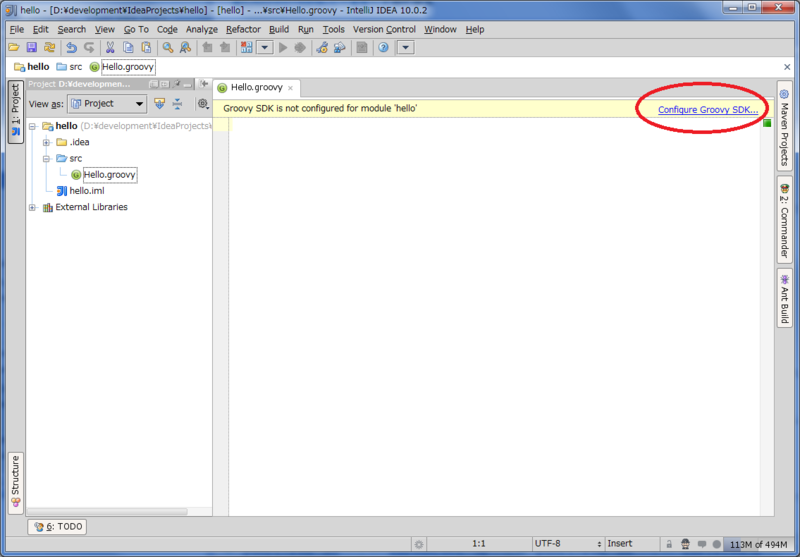Open the run configuration dropdown

point(264,47)
